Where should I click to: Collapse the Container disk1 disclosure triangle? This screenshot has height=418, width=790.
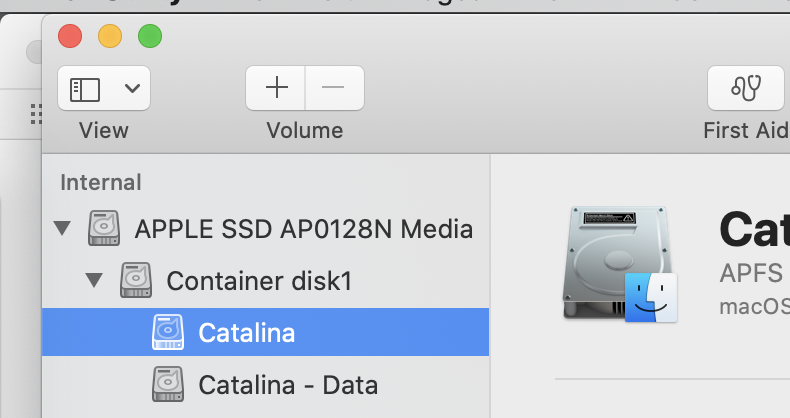95,280
